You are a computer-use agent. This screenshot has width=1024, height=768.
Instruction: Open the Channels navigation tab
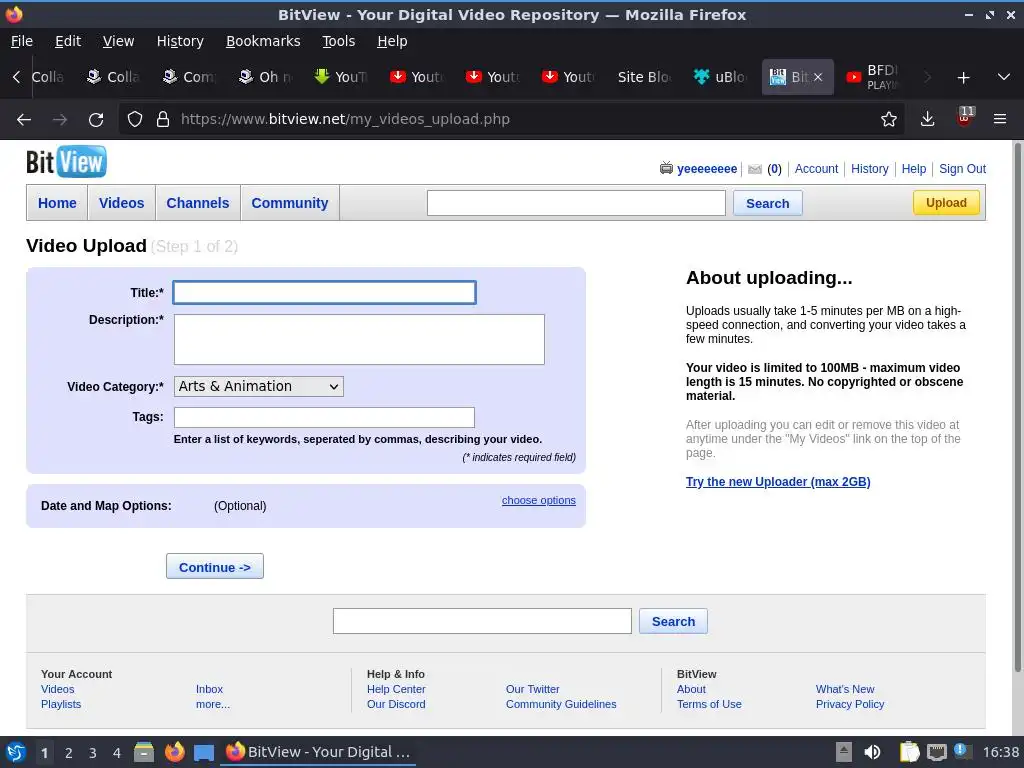coord(198,203)
